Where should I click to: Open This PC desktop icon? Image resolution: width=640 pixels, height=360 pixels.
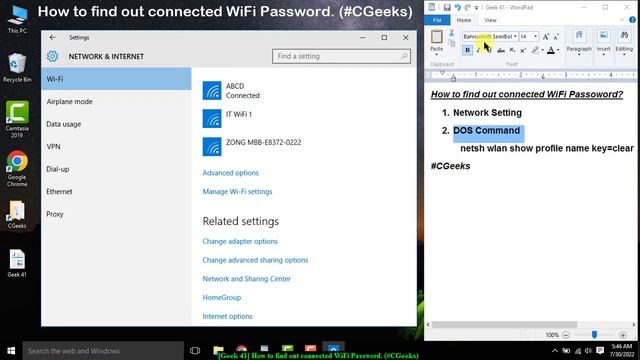coord(17,20)
